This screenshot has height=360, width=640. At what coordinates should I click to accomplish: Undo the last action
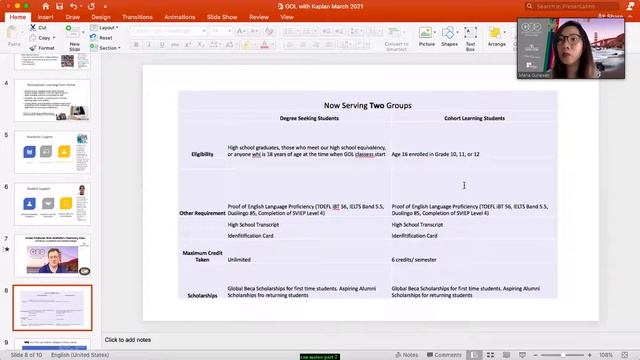point(73,6)
